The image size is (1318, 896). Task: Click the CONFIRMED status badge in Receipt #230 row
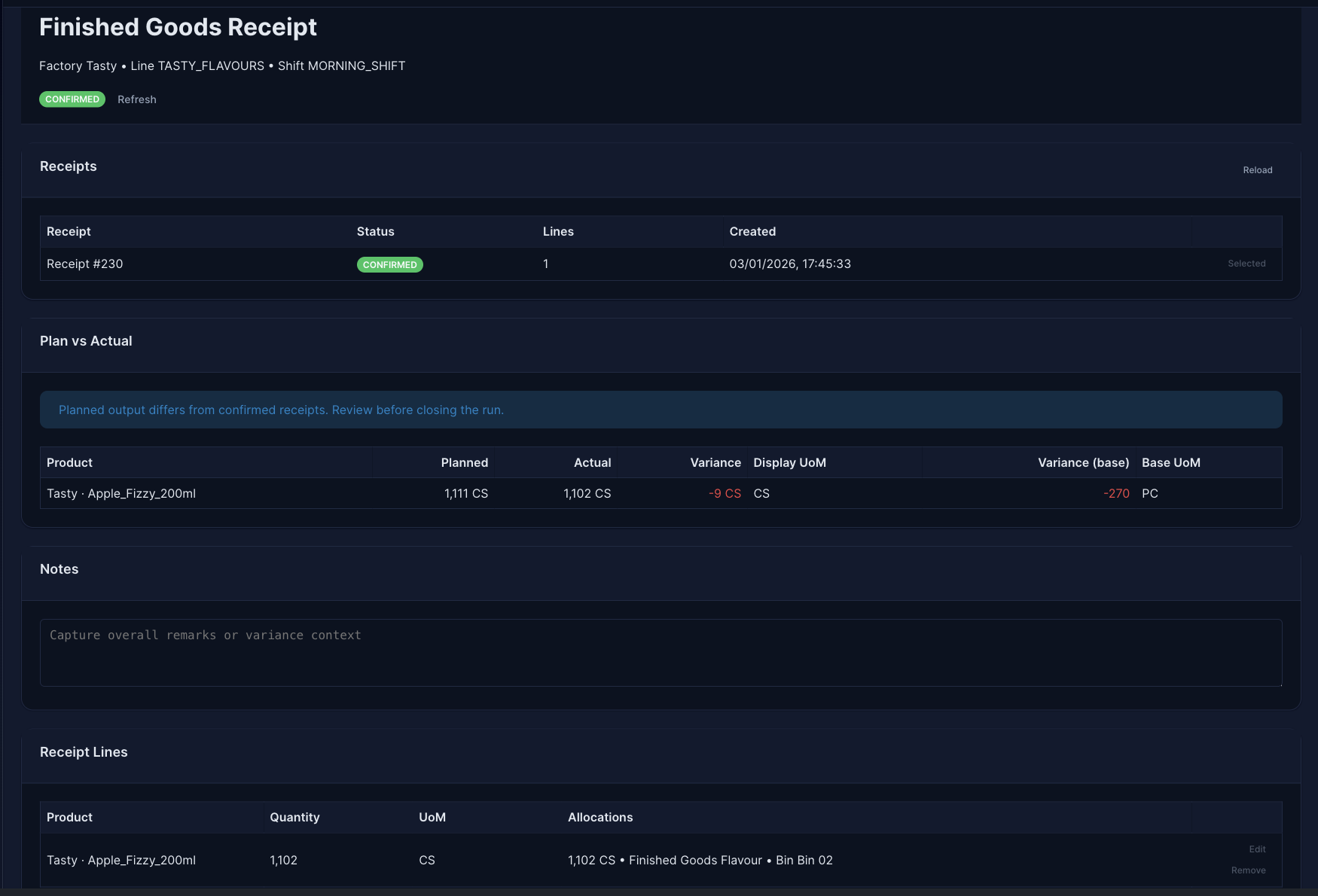tap(389, 265)
